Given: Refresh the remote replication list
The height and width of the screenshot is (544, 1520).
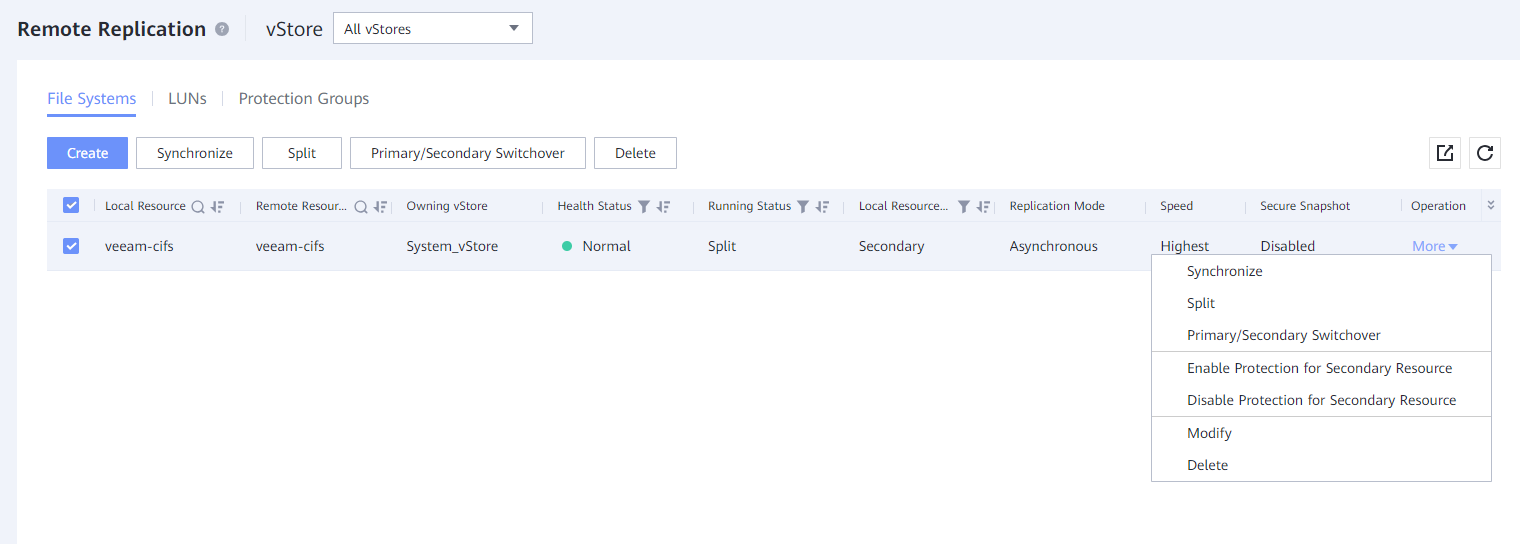Looking at the screenshot, I should point(1485,153).
